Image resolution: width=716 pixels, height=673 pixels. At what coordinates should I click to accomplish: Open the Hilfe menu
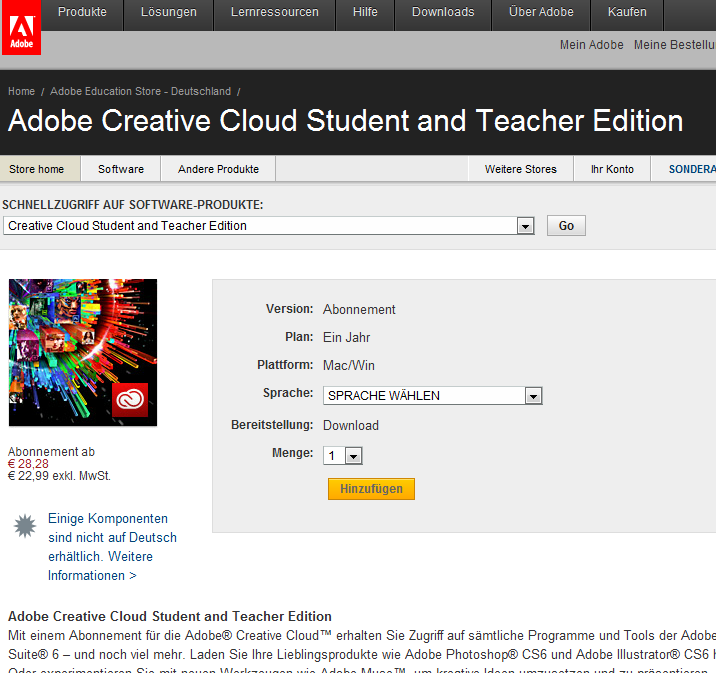pyautogui.click(x=365, y=12)
